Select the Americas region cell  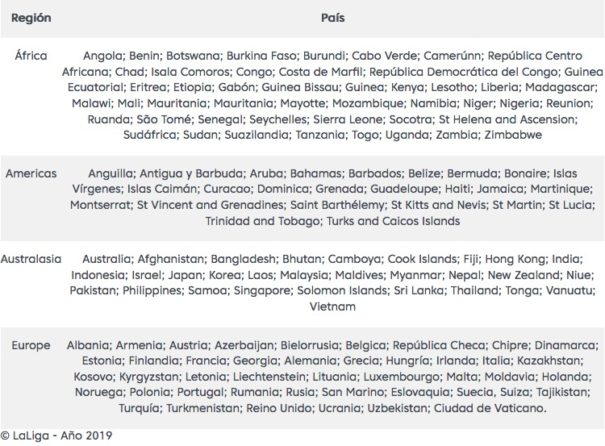31,173
